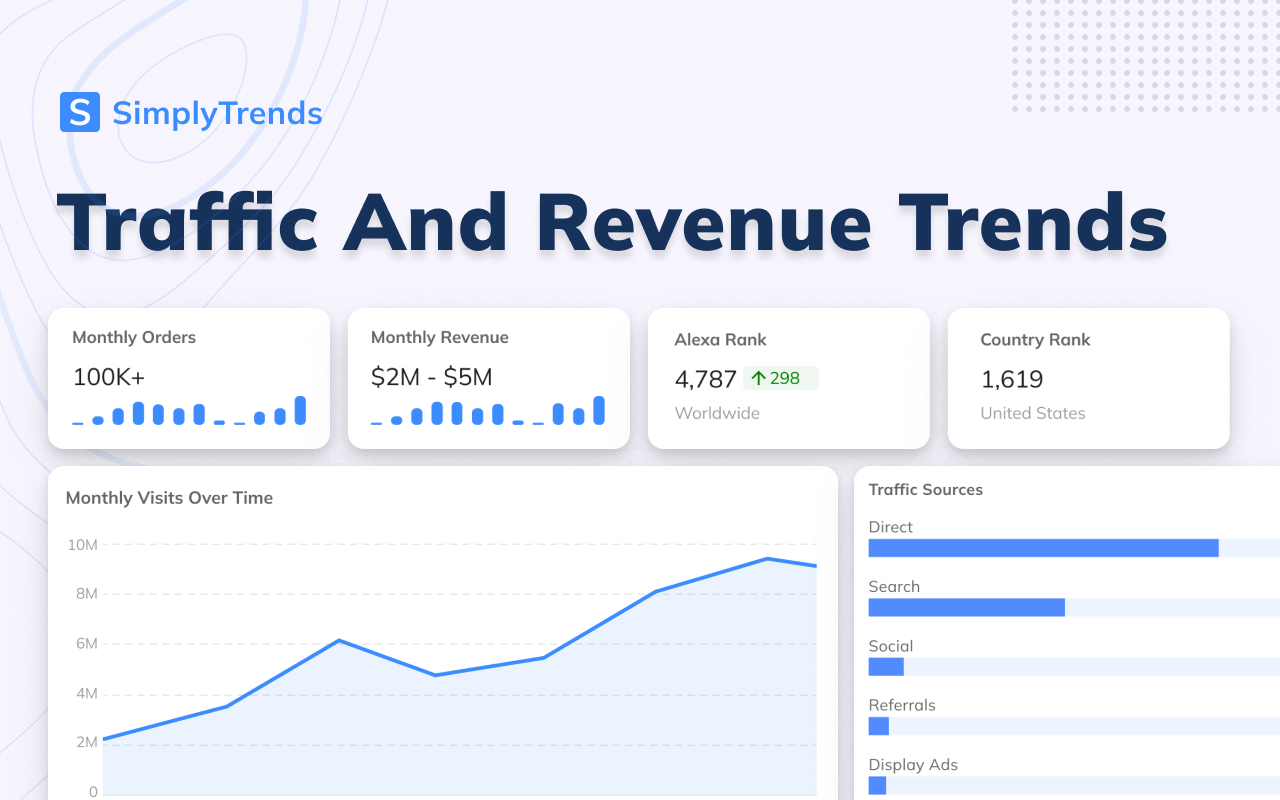Click the 6M axis label
The image size is (1280, 800).
86,644
